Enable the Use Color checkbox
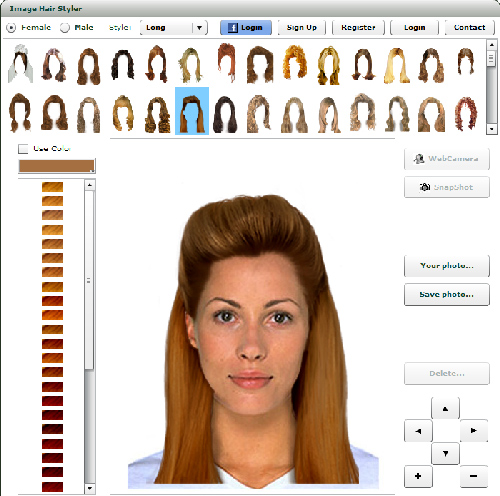 (23, 149)
